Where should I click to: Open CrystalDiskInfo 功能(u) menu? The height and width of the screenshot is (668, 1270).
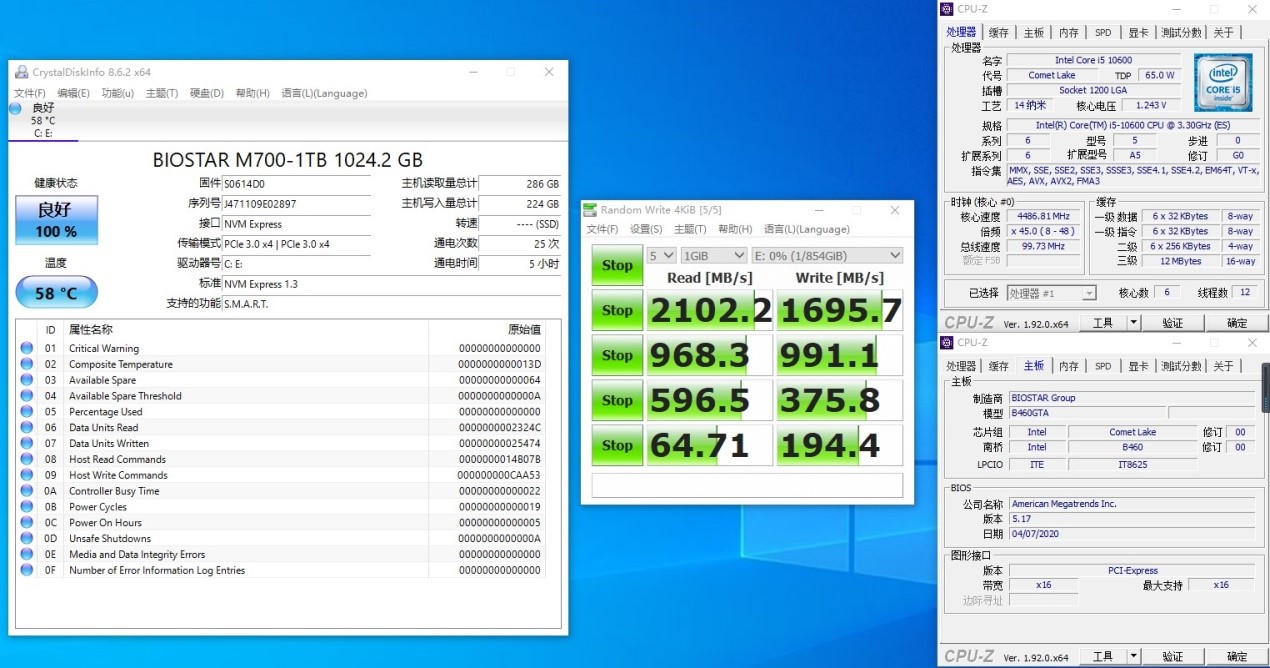pos(118,93)
